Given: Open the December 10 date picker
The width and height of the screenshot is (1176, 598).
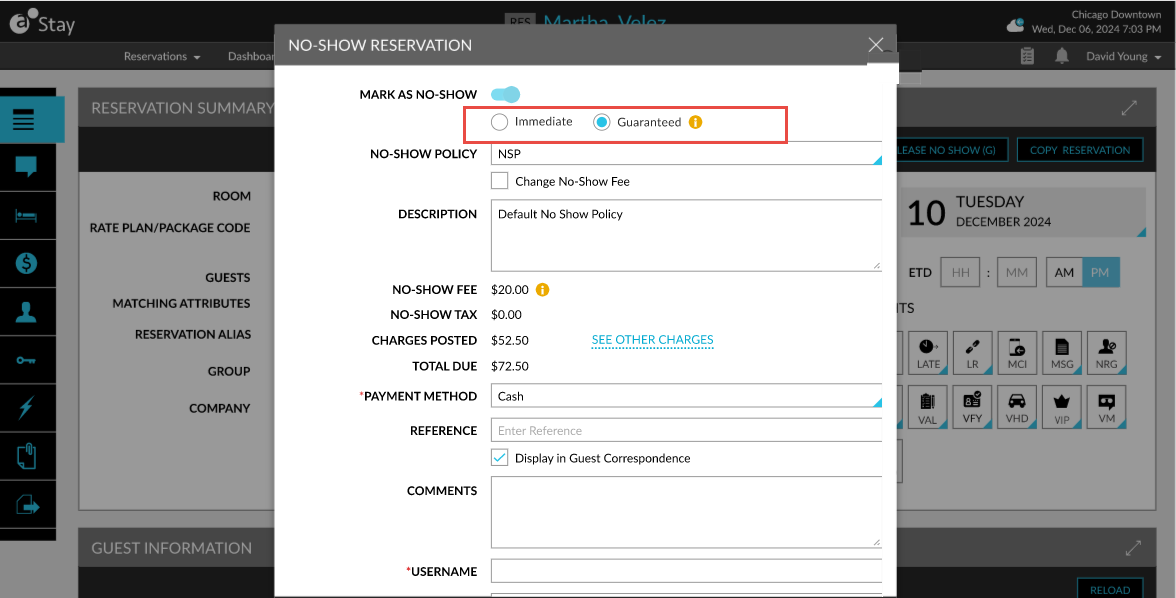Looking at the screenshot, I should click(x=1023, y=212).
